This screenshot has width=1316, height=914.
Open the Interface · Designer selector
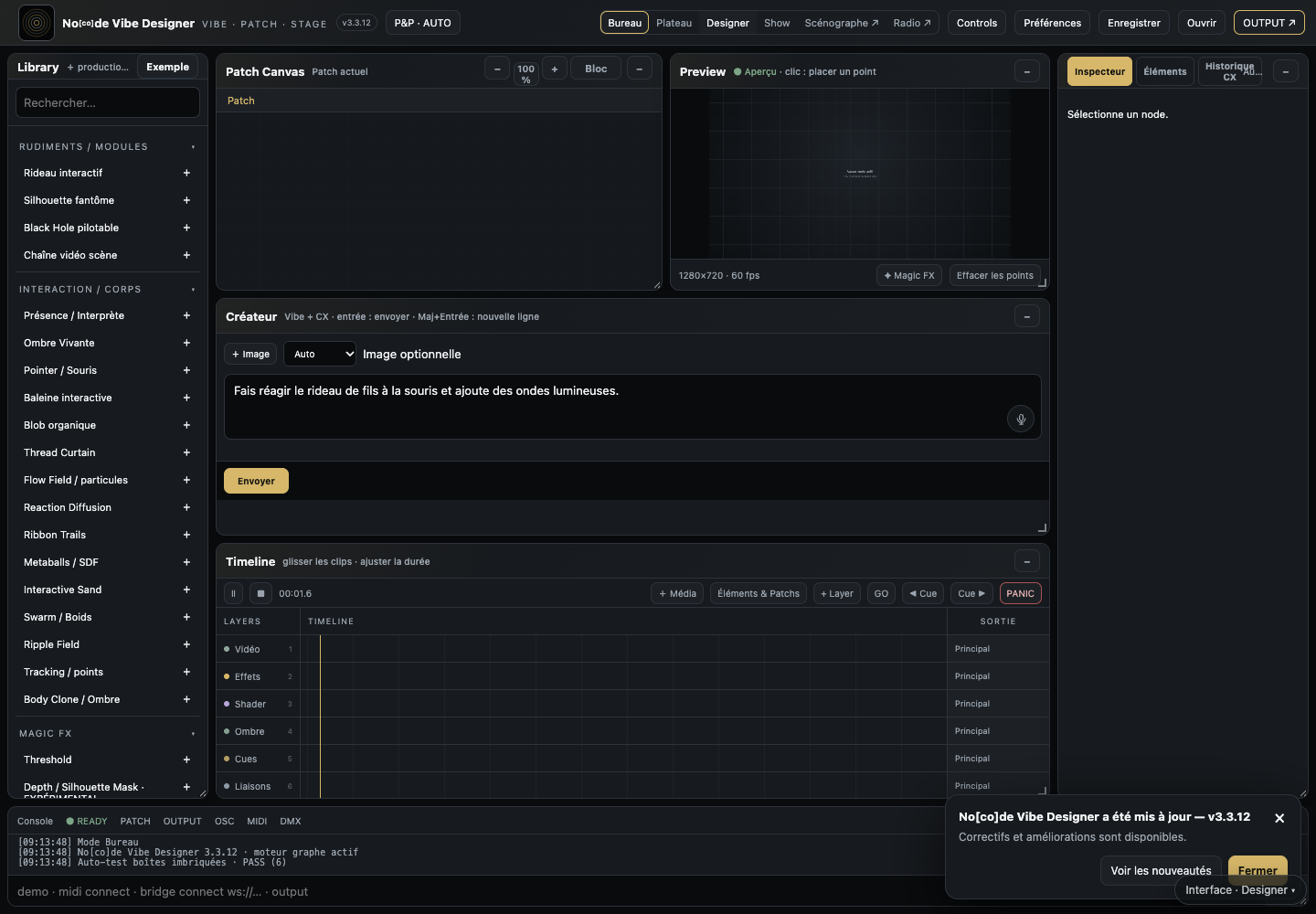(1240, 890)
